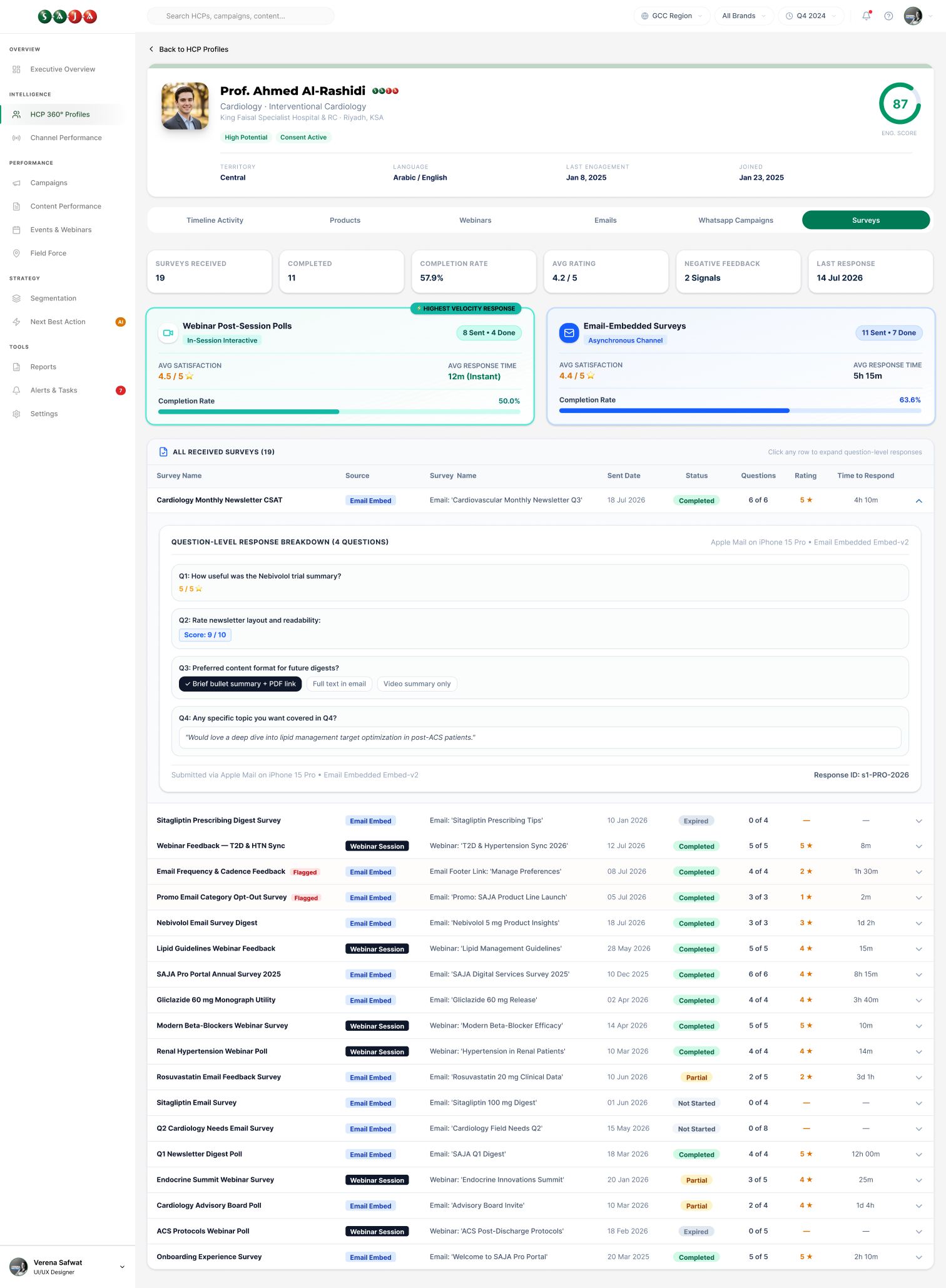Click 'High Potential' tag
This screenshot has height=1288, width=946.
tap(246, 138)
